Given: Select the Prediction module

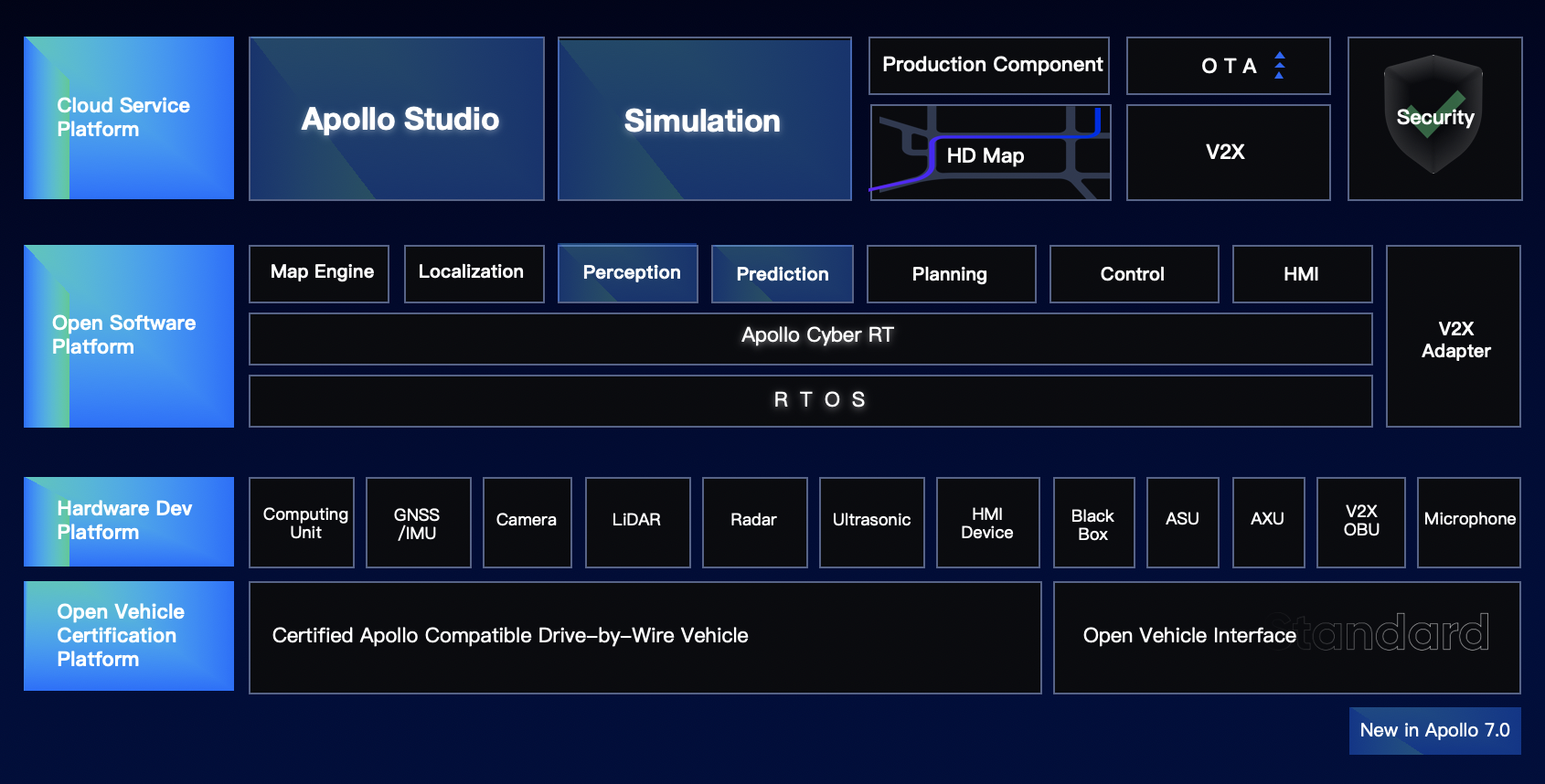Looking at the screenshot, I should 783,274.
